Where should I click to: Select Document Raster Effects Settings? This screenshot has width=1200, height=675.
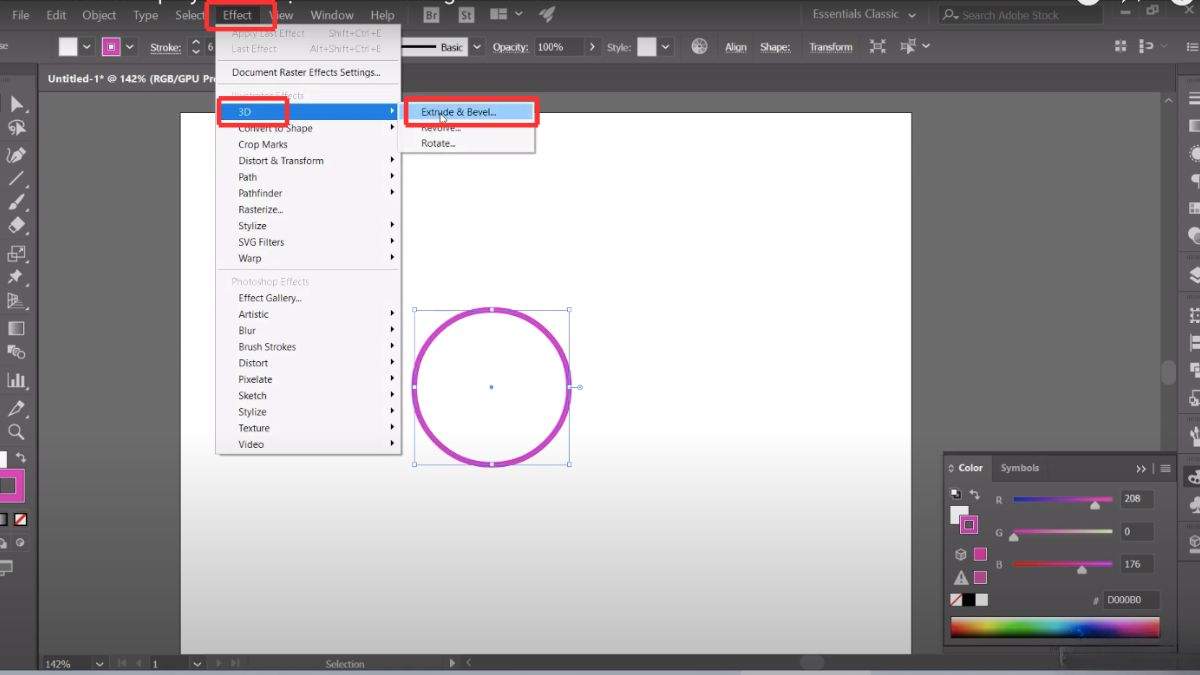pos(308,72)
